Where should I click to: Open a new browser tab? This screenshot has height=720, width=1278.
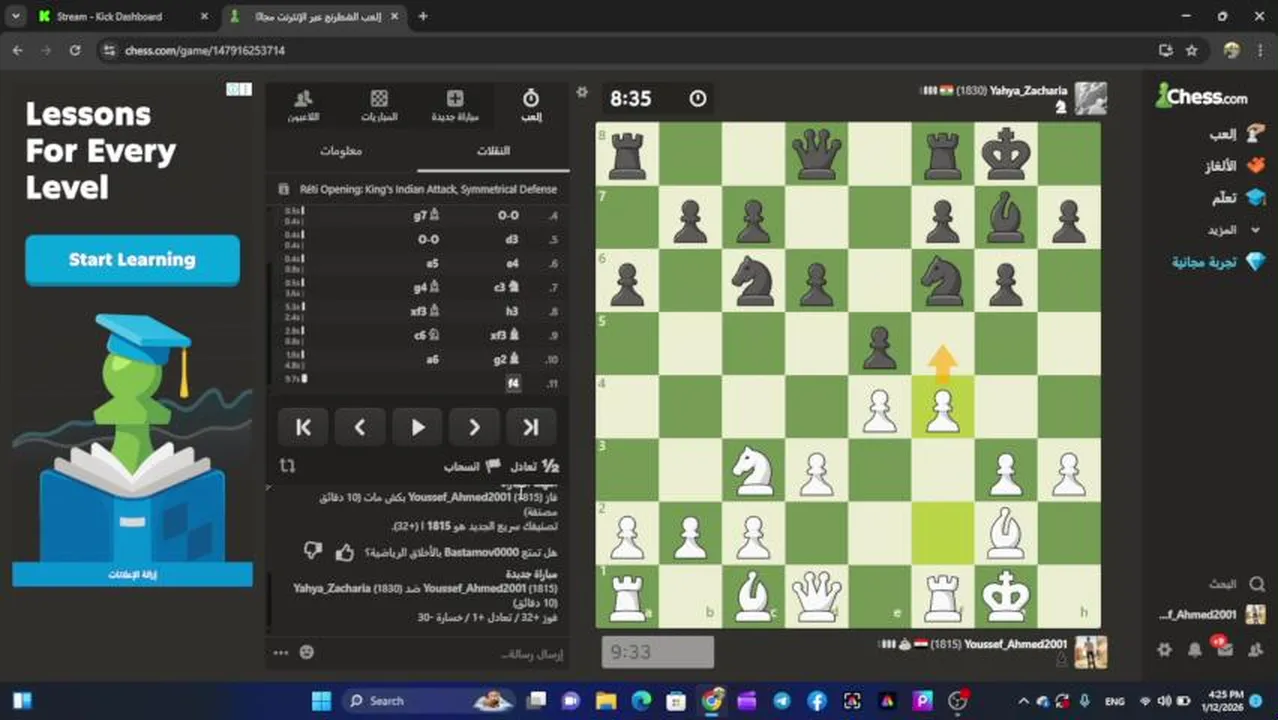pyautogui.click(x=423, y=16)
